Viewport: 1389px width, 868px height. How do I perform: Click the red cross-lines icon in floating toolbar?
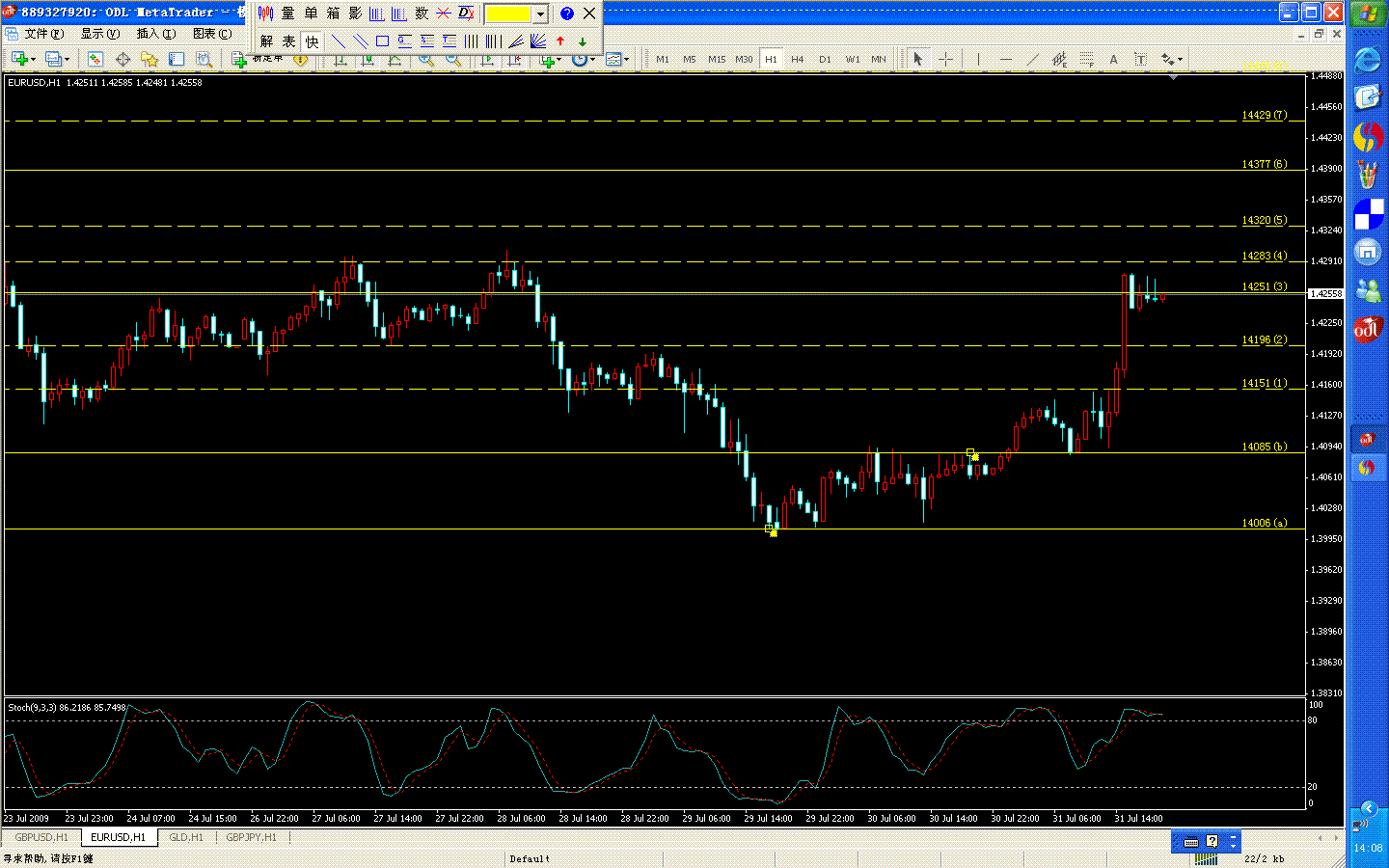(444, 14)
